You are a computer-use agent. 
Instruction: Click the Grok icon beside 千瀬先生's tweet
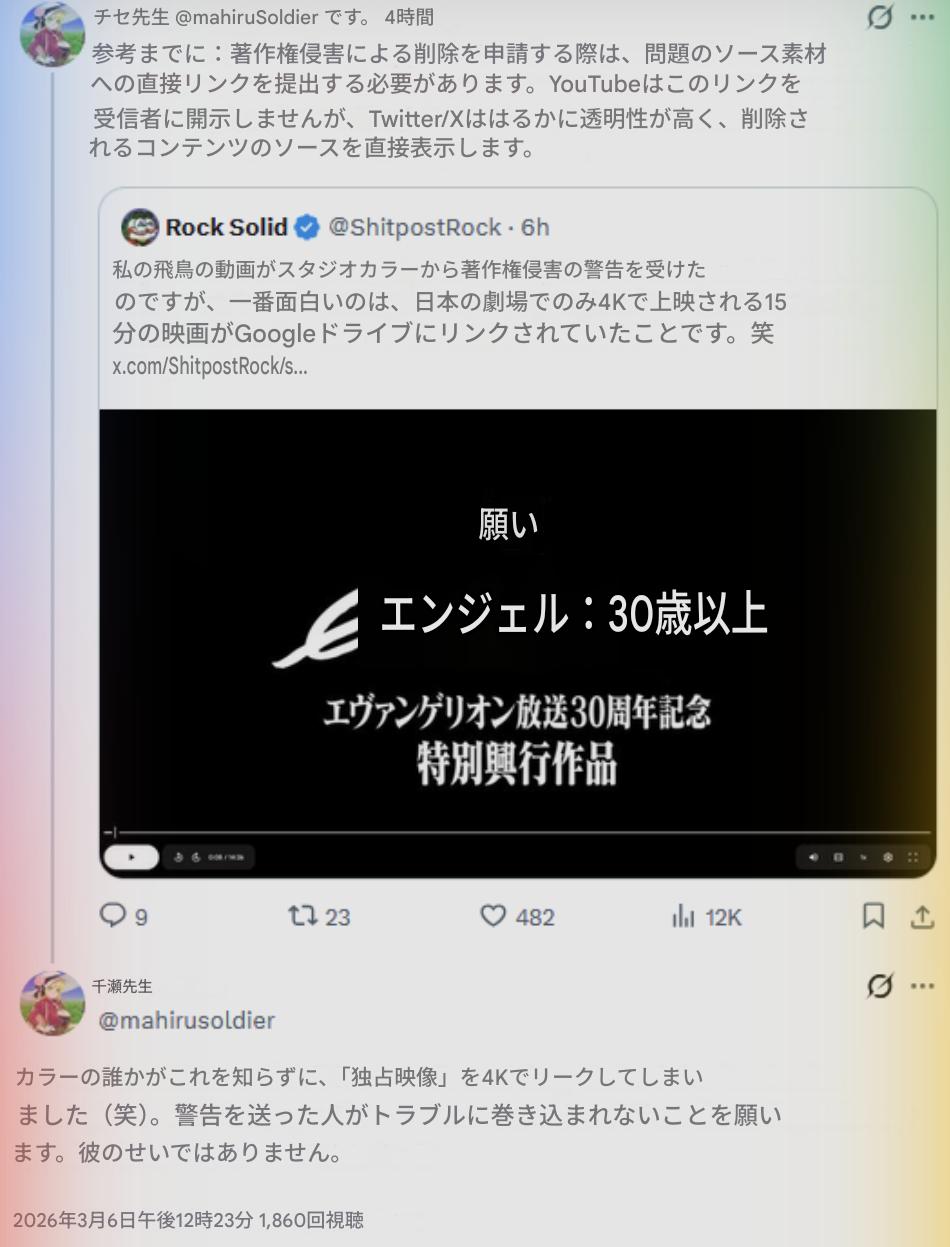pyautogui.click(x=879, y=986)
